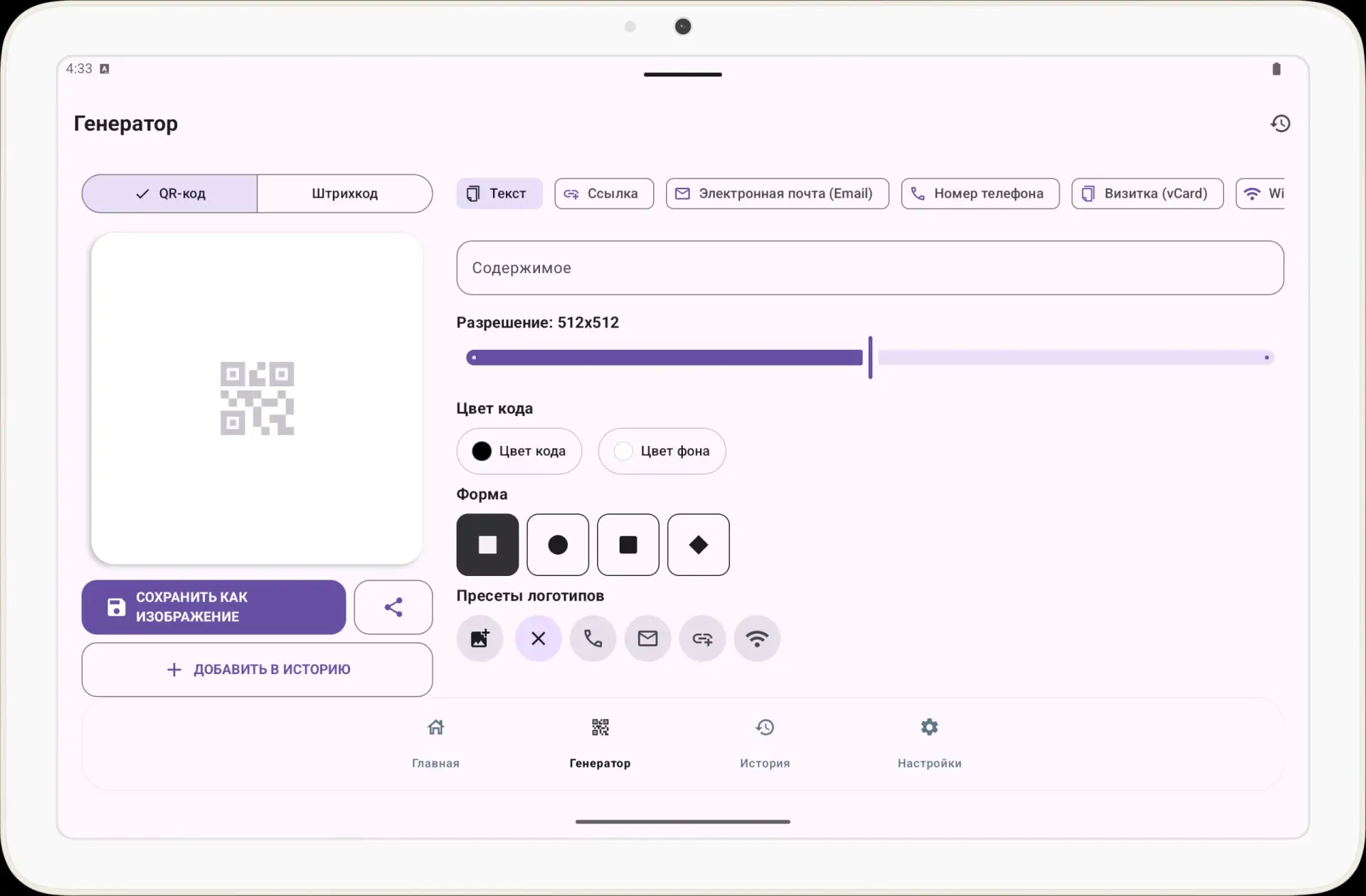Select the email envelope logo preset
This screenshot has height=896, width=1366.
click(647, 638)
